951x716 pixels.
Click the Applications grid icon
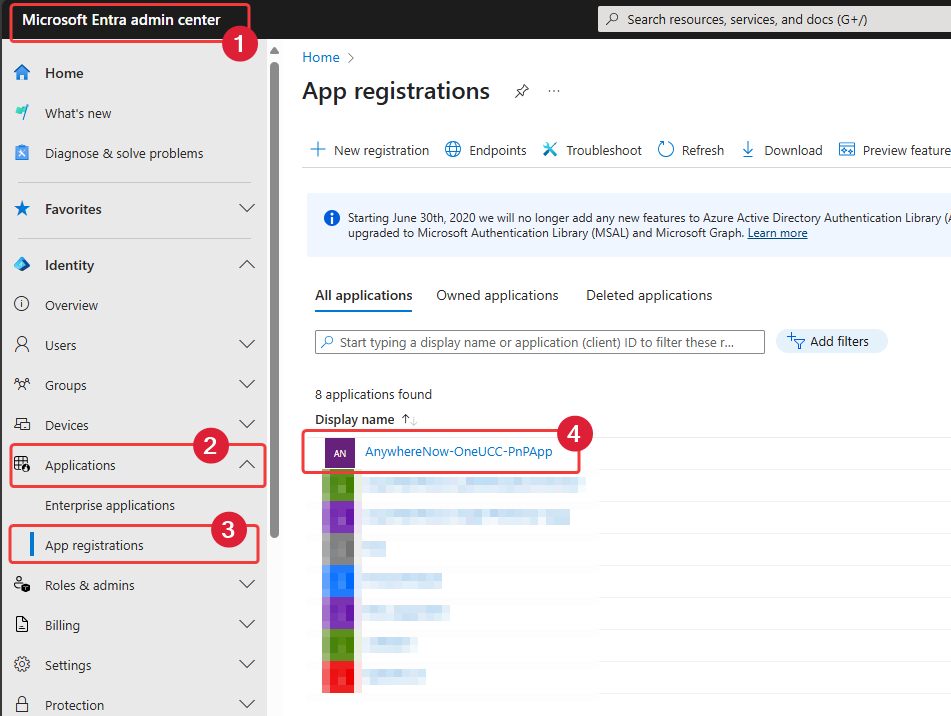(22, 464)
